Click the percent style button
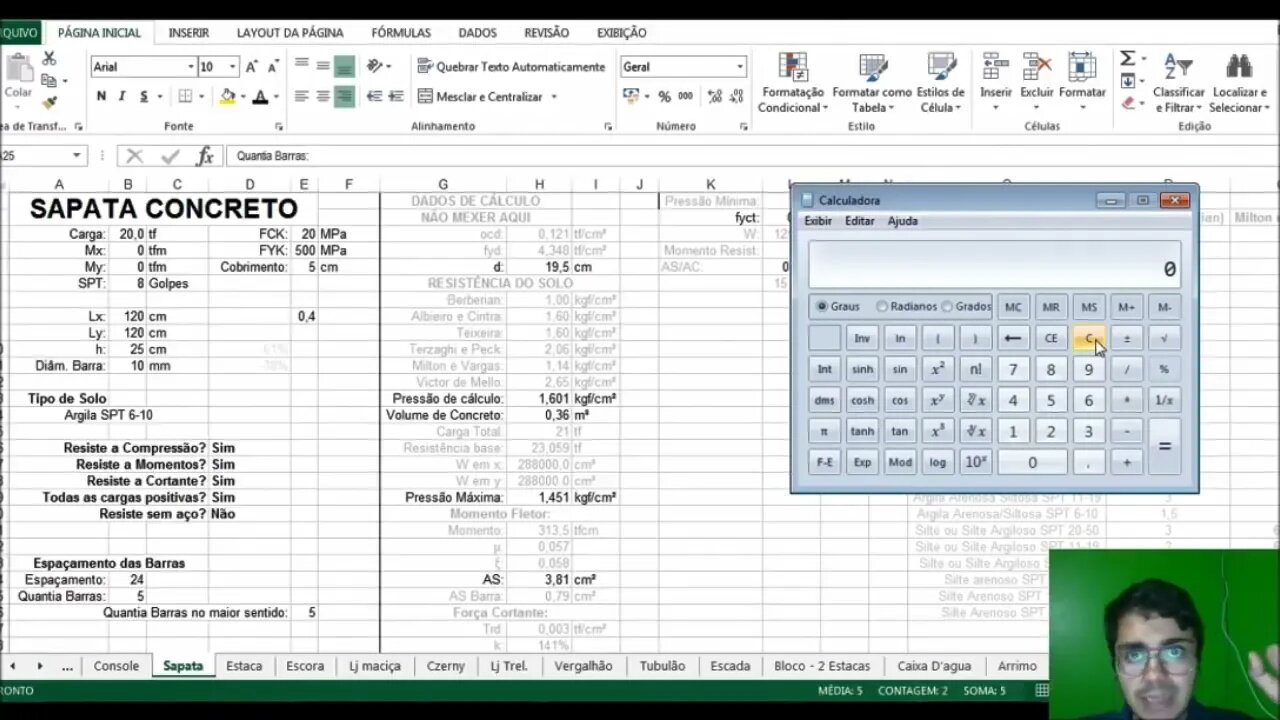 [x=664, y=96]
